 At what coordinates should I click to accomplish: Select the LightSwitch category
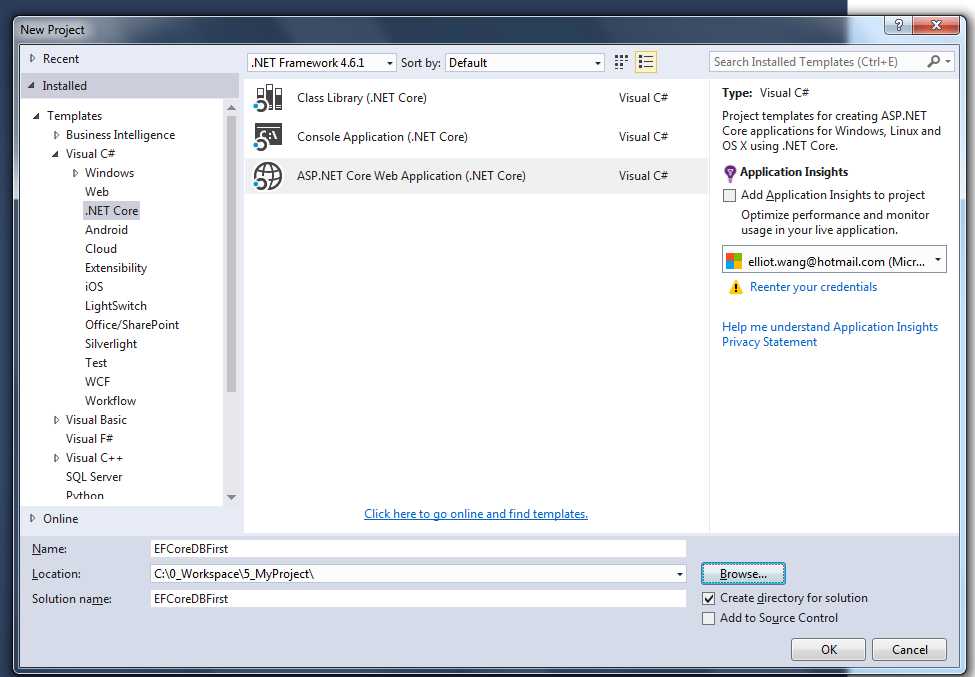coord(116,306)
